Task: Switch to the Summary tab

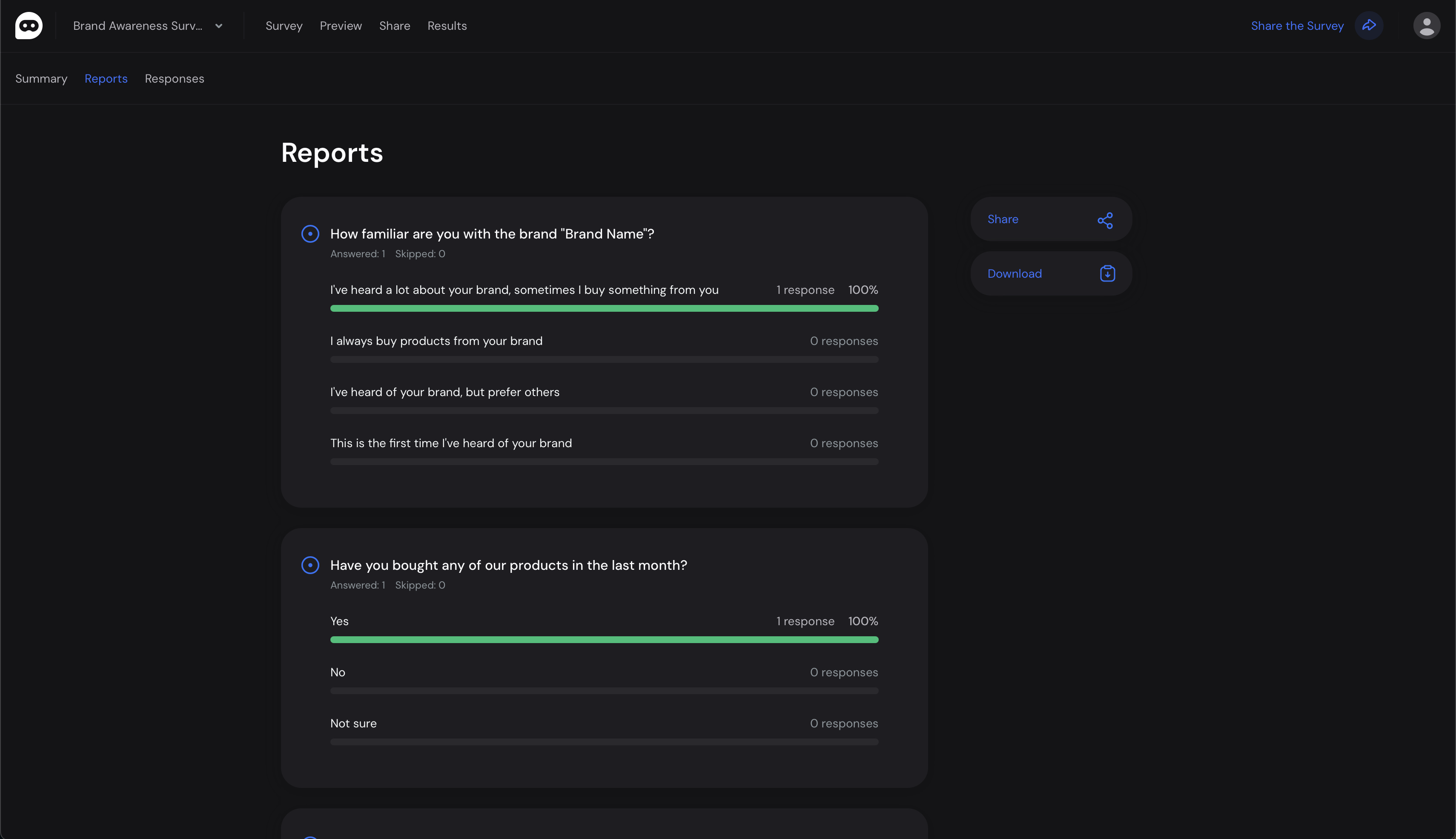Action: tap(41, 79)
